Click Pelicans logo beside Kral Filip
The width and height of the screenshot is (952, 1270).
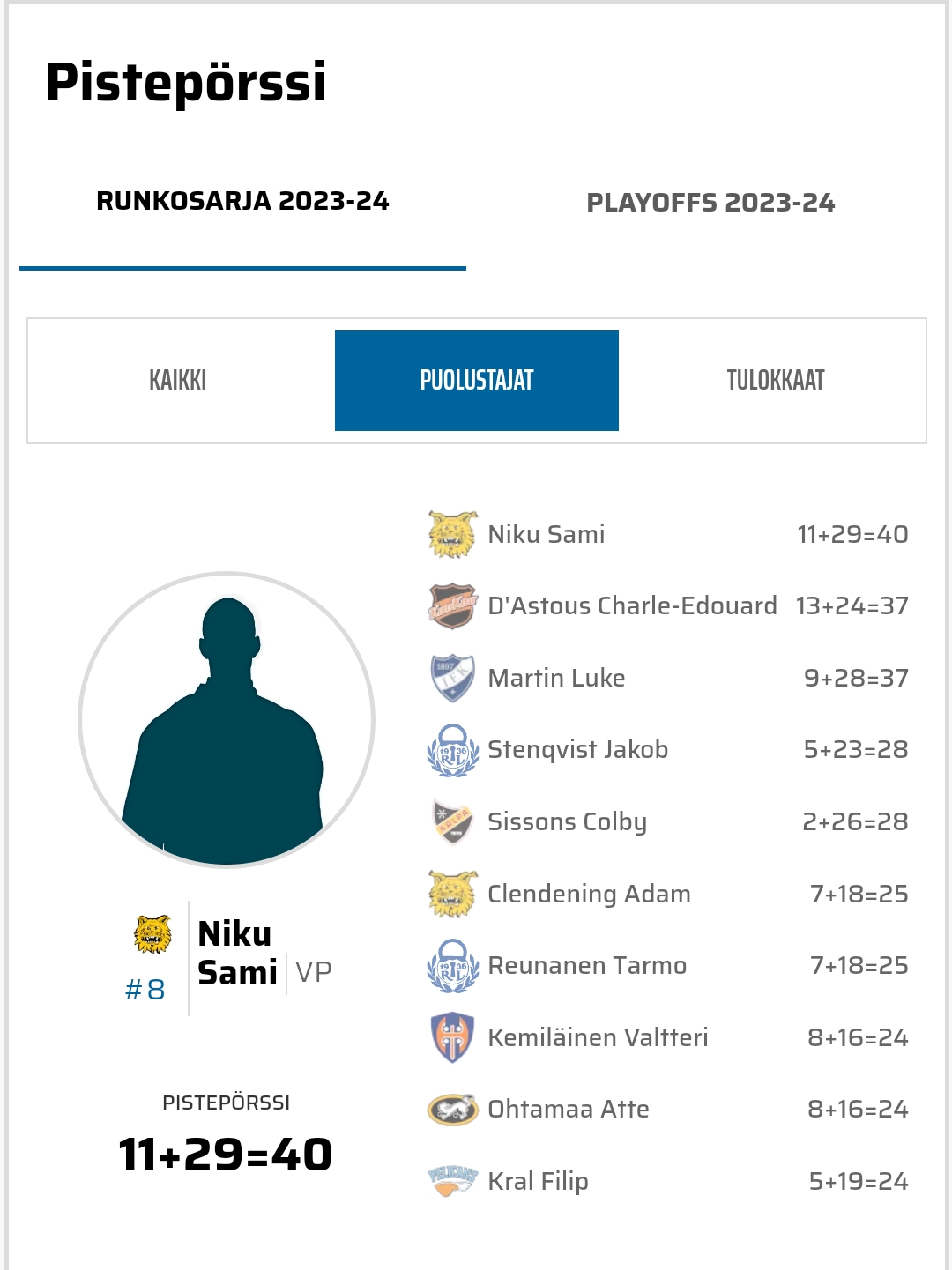point(452,1181)
